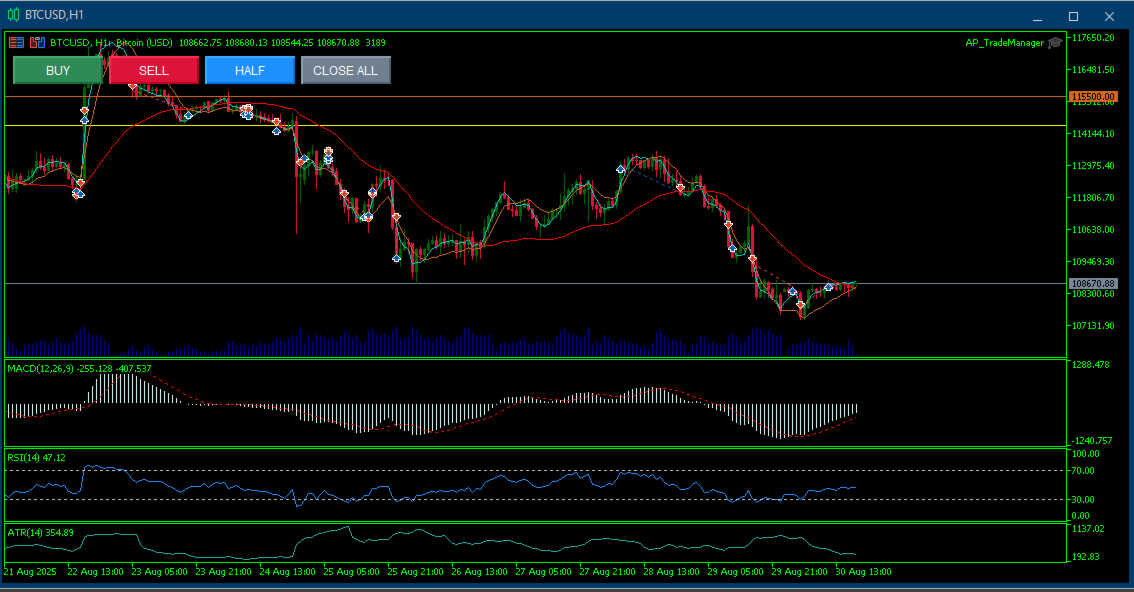Click the blue HALF button
1134x592 pixels.
(250, 70)
